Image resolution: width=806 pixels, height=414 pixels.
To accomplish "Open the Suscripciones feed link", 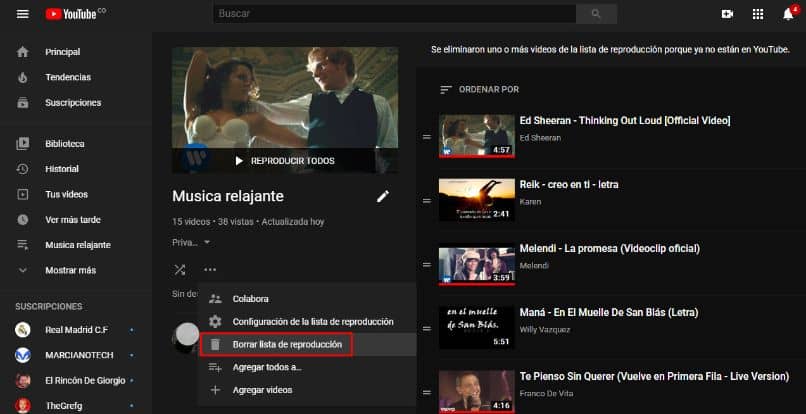I will click(x=75, y=102).
